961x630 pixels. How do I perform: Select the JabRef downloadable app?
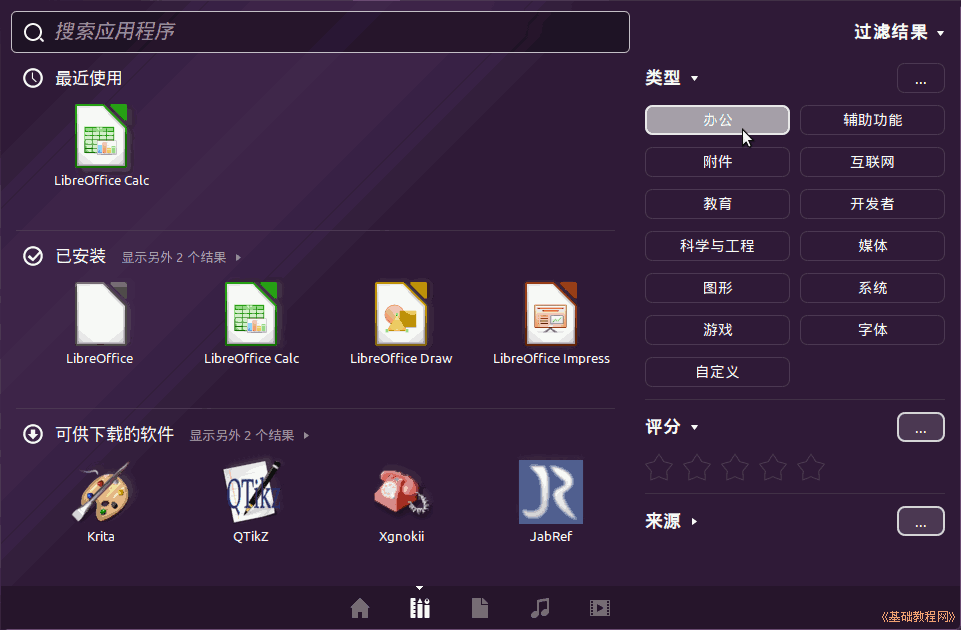click(x=551, y=493)
